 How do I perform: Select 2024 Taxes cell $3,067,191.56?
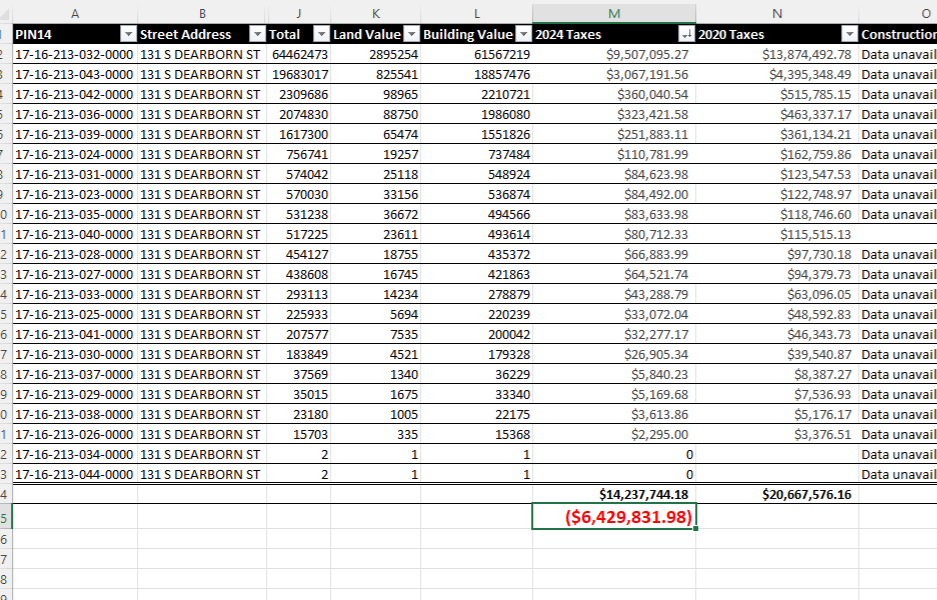point(614,74)
